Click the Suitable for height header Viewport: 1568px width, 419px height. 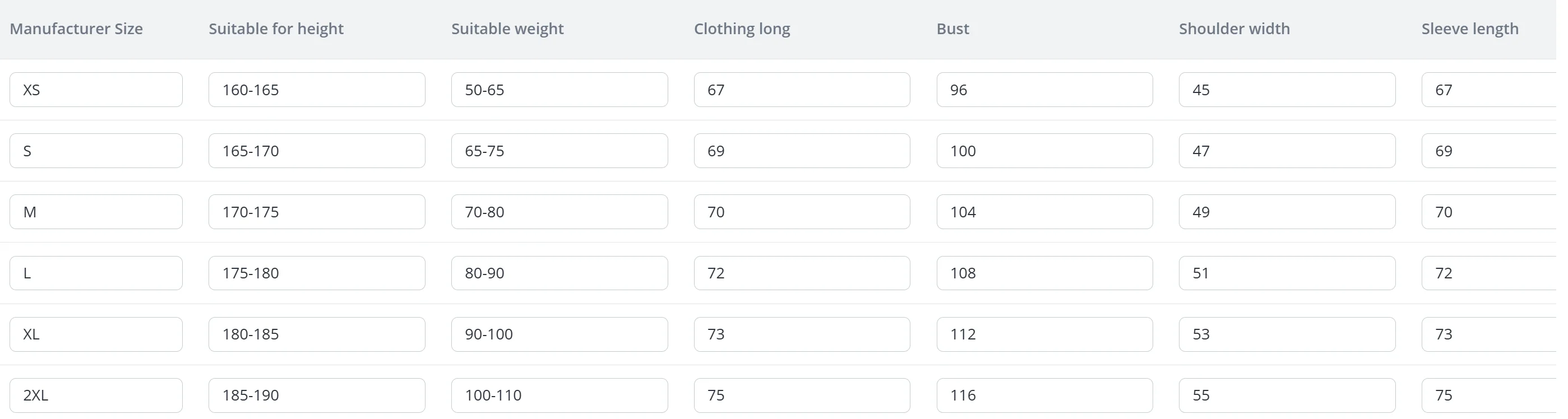pyautogui.click(x=276, y=29)
